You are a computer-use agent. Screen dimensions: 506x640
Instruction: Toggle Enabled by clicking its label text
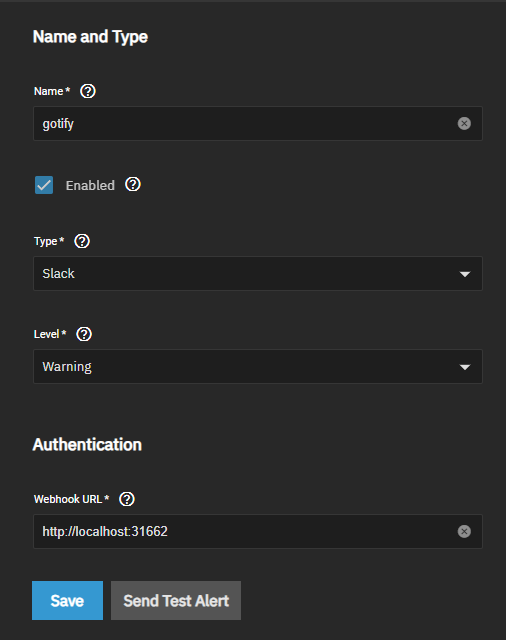click(90, 185)
